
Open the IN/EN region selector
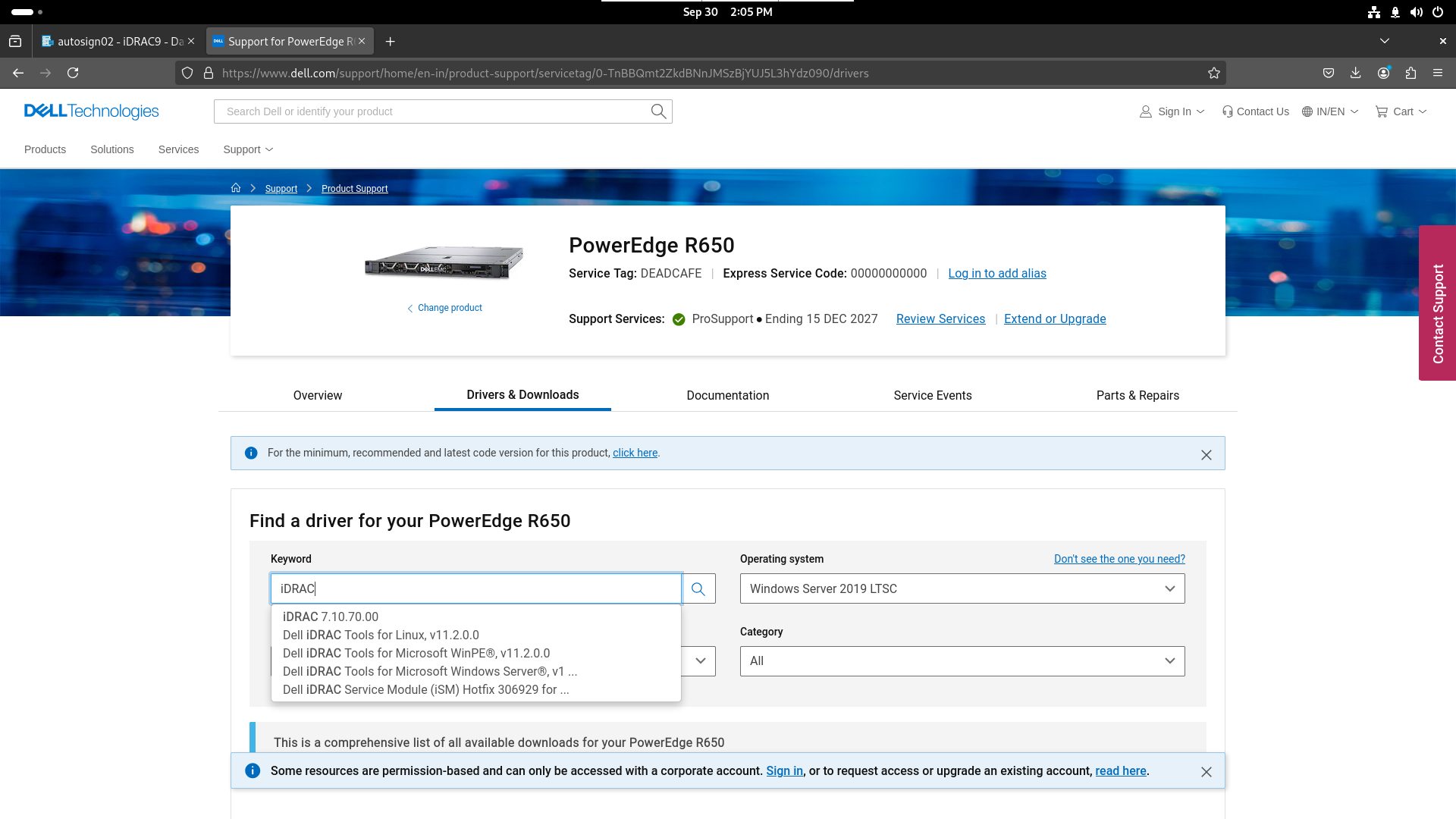(1330, 111)
